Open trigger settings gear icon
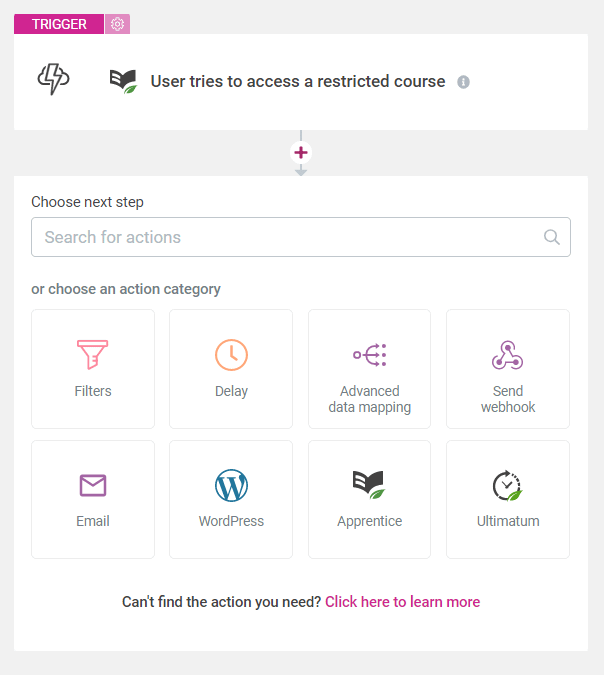This screenshot has width=604, height=675. (x=118, y=24)
